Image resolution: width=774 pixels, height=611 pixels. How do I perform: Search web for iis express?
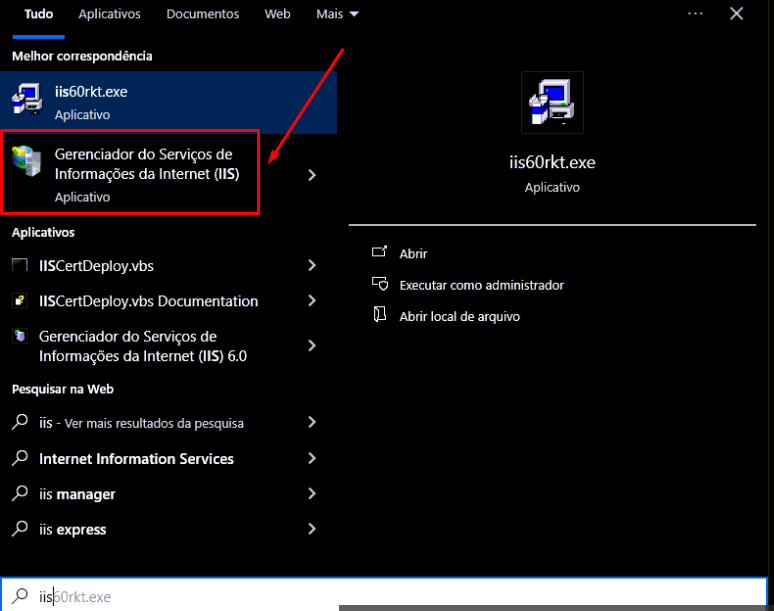[x=73, y=530]
